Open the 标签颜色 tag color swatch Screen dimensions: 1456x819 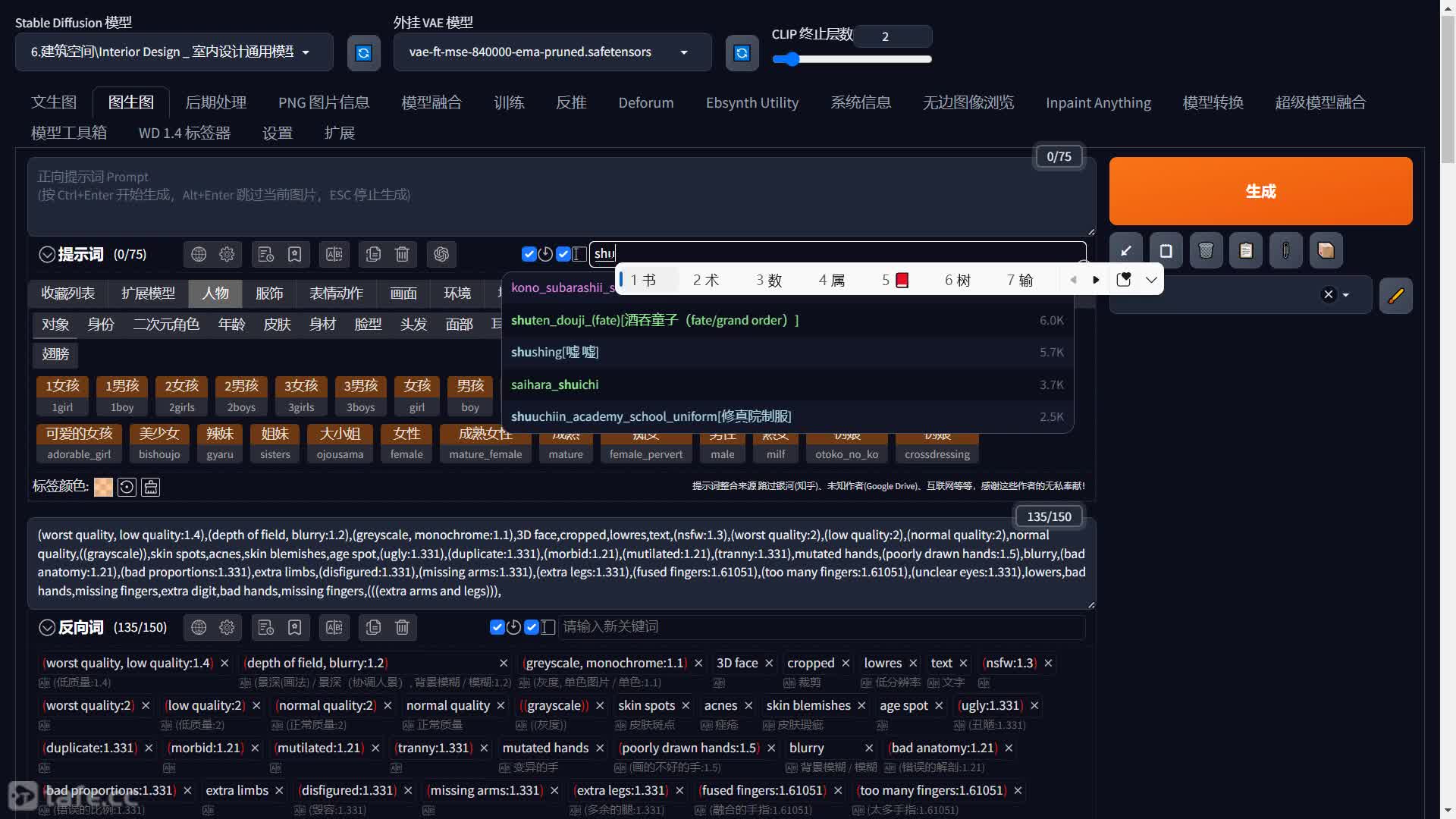(103, 487)
